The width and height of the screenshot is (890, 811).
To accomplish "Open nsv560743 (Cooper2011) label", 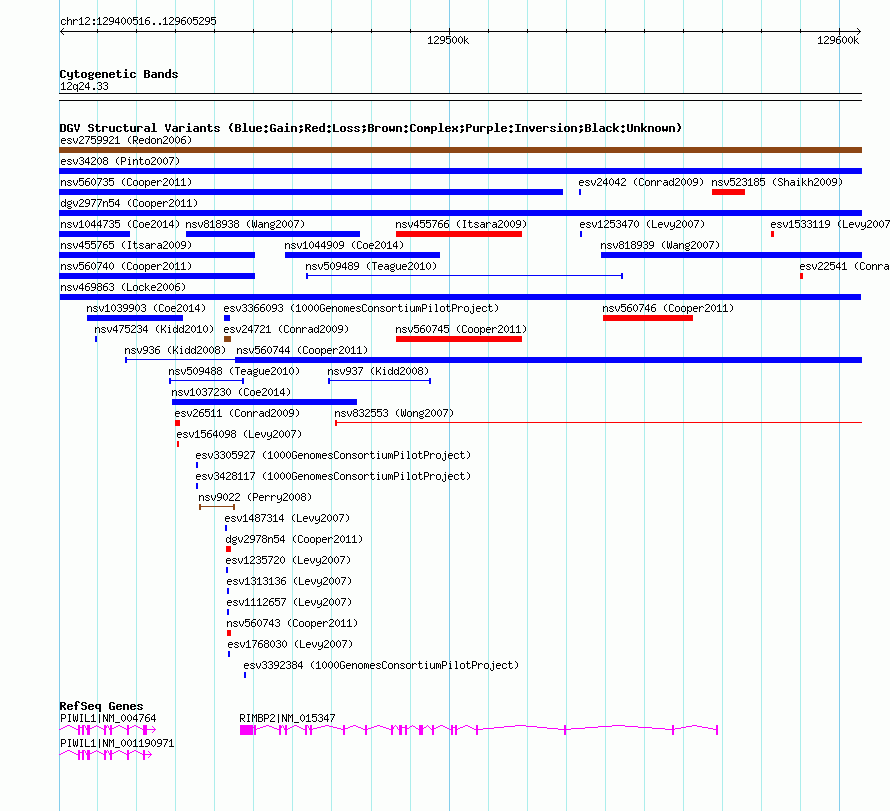I will [x=292, y=623].
